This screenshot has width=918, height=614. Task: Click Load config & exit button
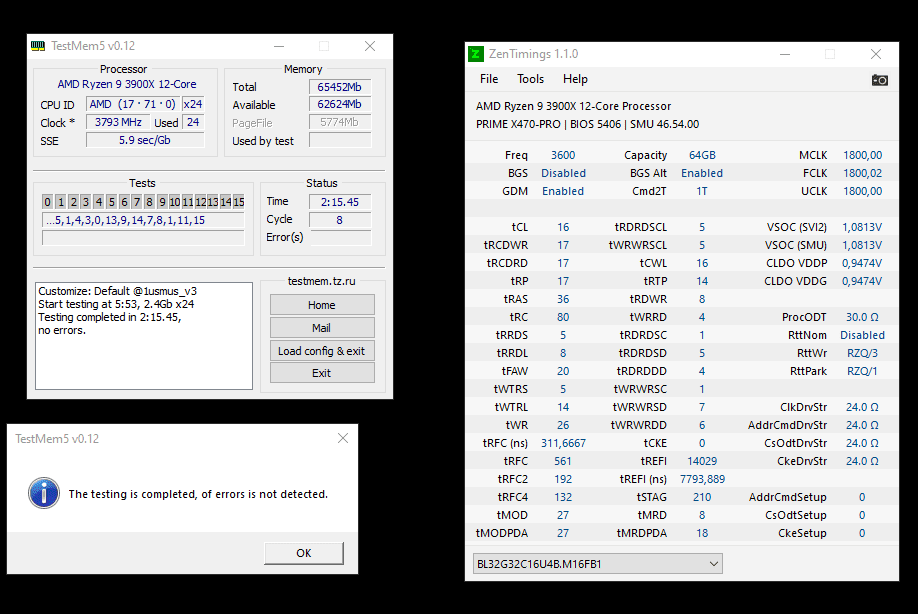point(322,351)
